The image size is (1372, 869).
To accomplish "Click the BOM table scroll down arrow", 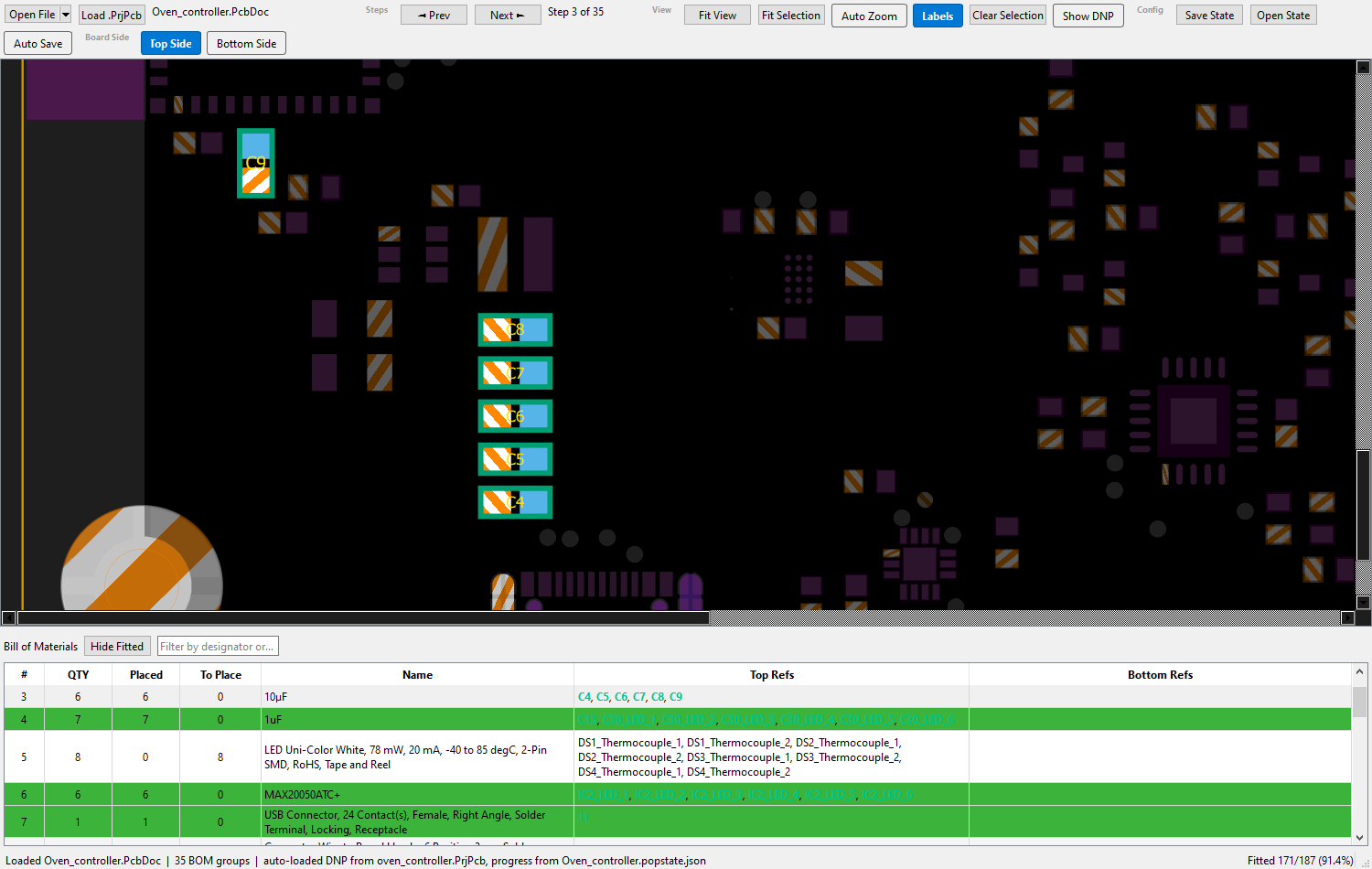I will (1359, 837).
